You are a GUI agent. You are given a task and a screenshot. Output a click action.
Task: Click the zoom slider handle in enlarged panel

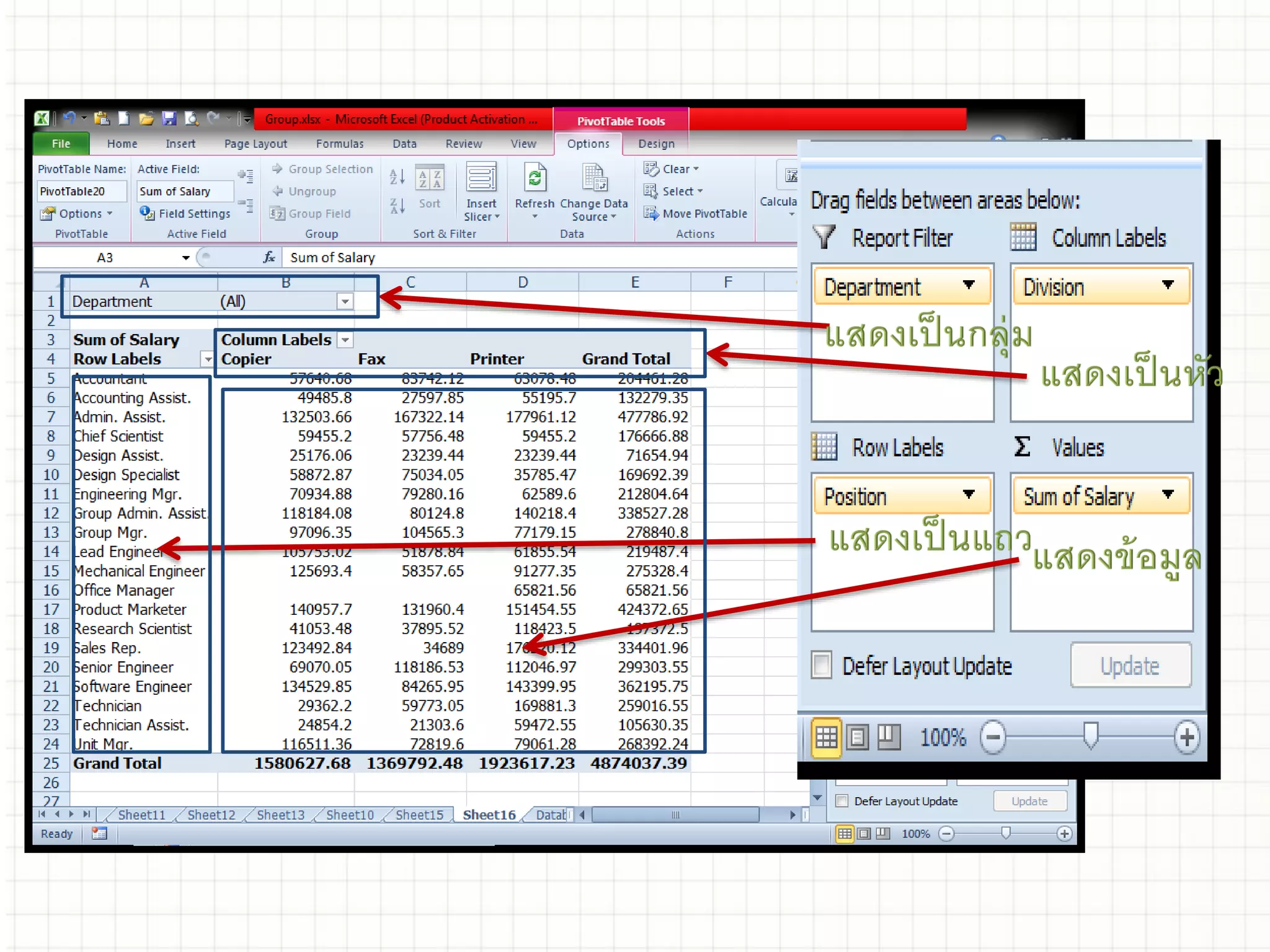click(1091, 735)
